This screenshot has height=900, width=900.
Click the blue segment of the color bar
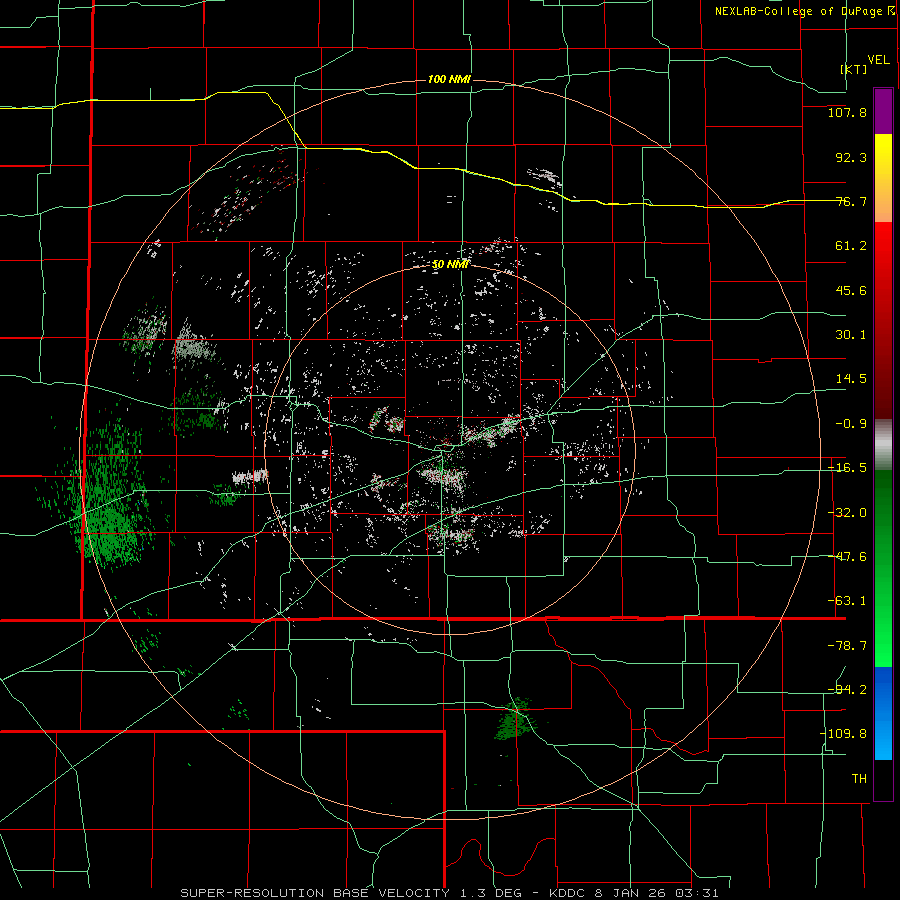point(883,713)
